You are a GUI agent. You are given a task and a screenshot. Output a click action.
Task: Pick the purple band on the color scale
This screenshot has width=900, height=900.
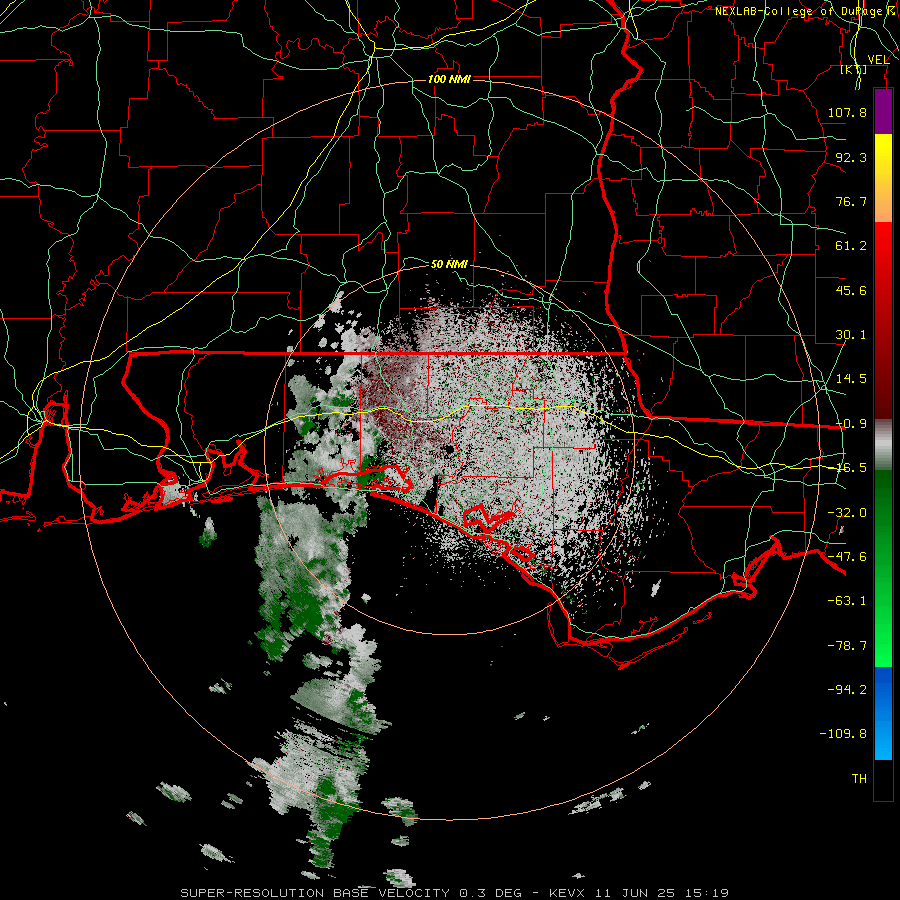click(x=883, y=111)
